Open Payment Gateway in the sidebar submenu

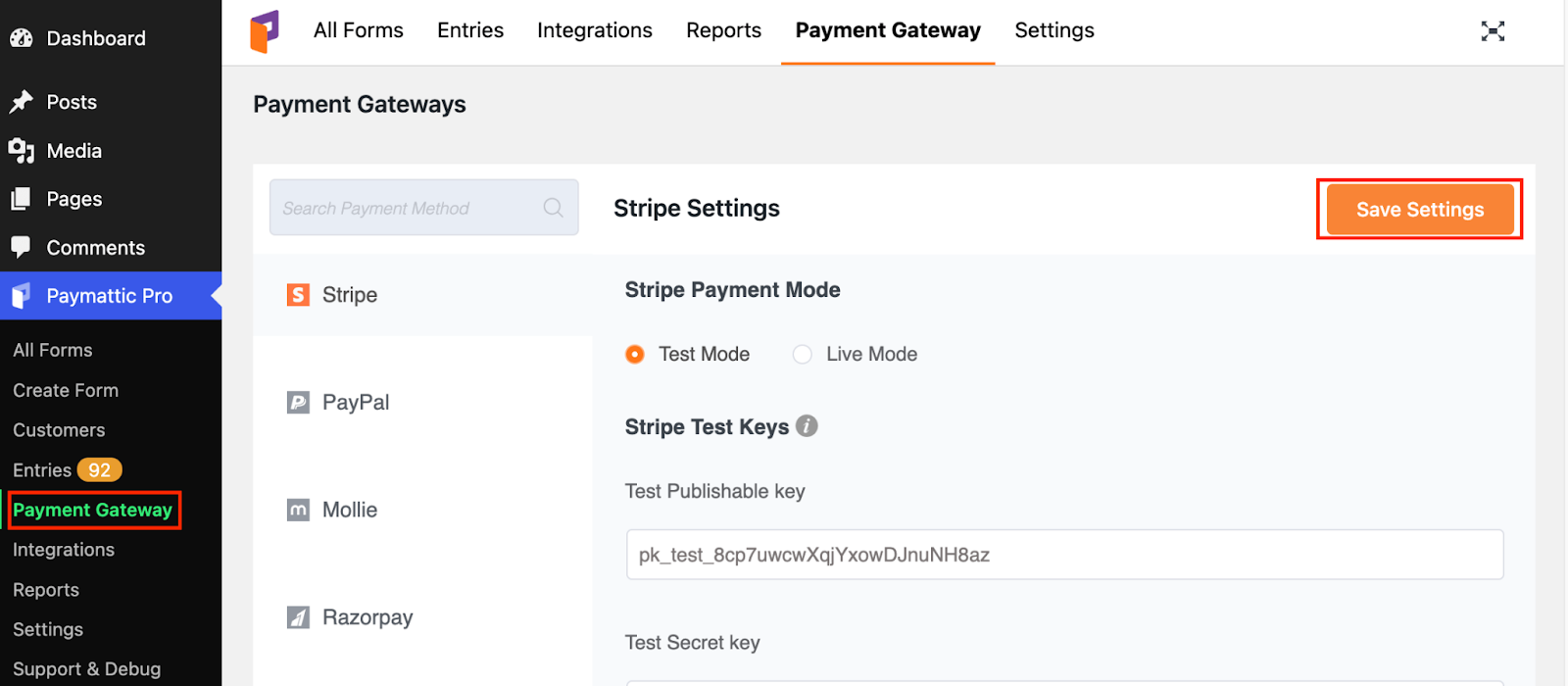92,510
